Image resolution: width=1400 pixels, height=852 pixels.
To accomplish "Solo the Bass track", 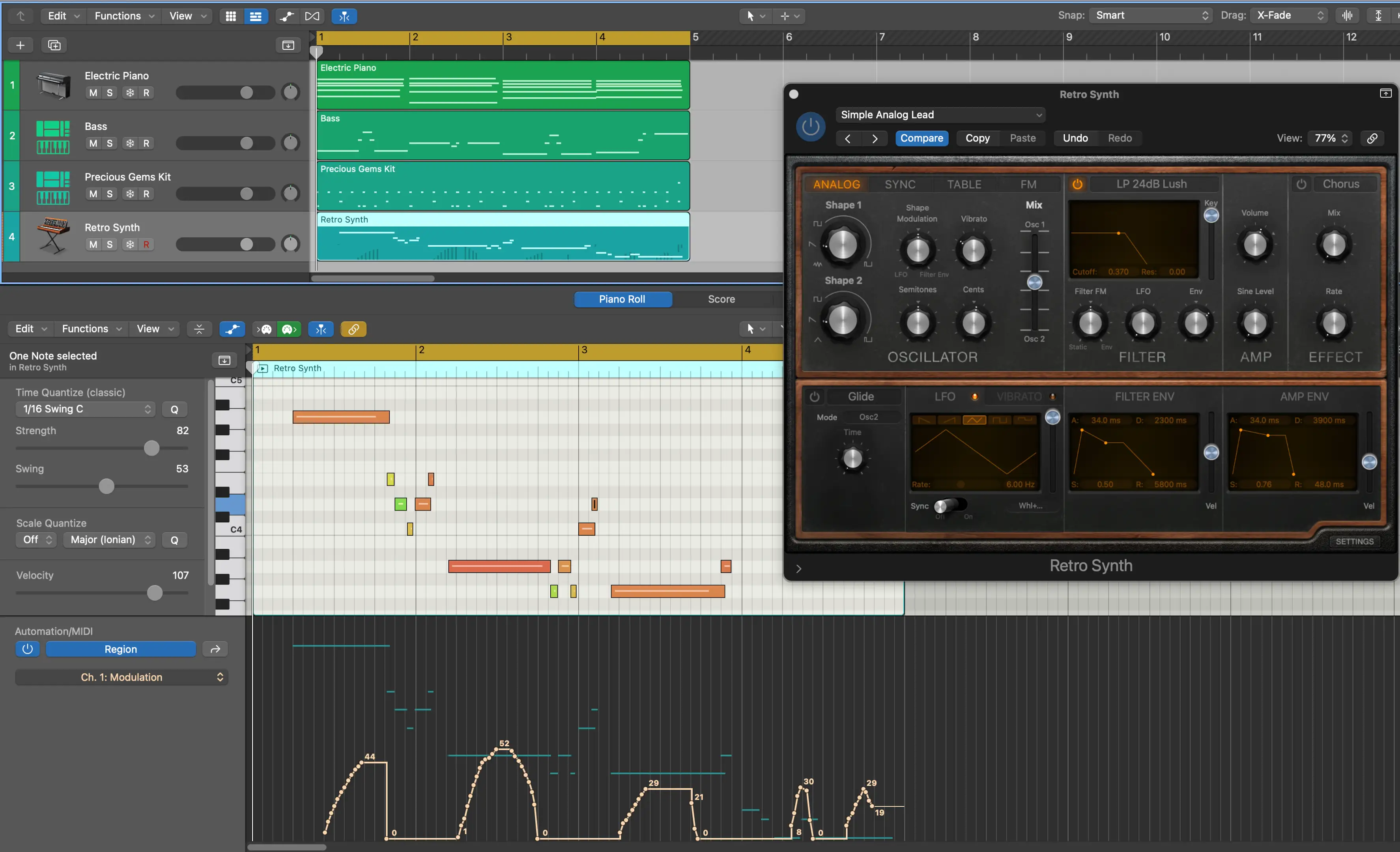I will [110, 143].
